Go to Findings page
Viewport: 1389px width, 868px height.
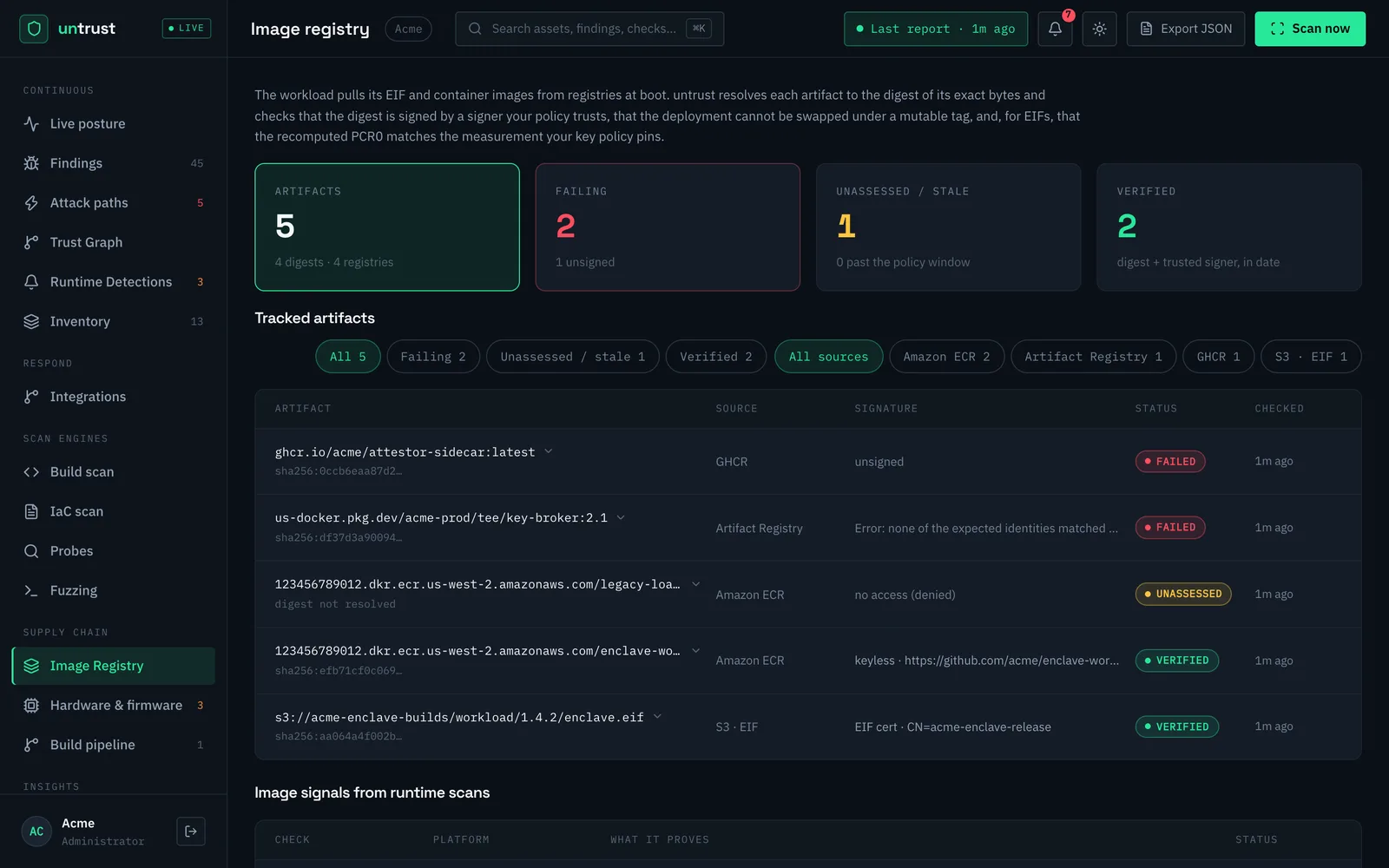click(114, 163)
